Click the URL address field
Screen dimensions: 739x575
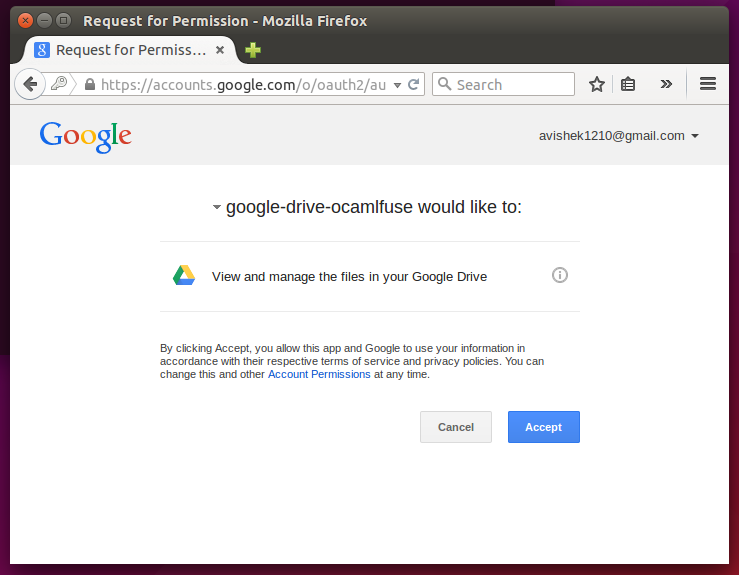tap(243, 85)
